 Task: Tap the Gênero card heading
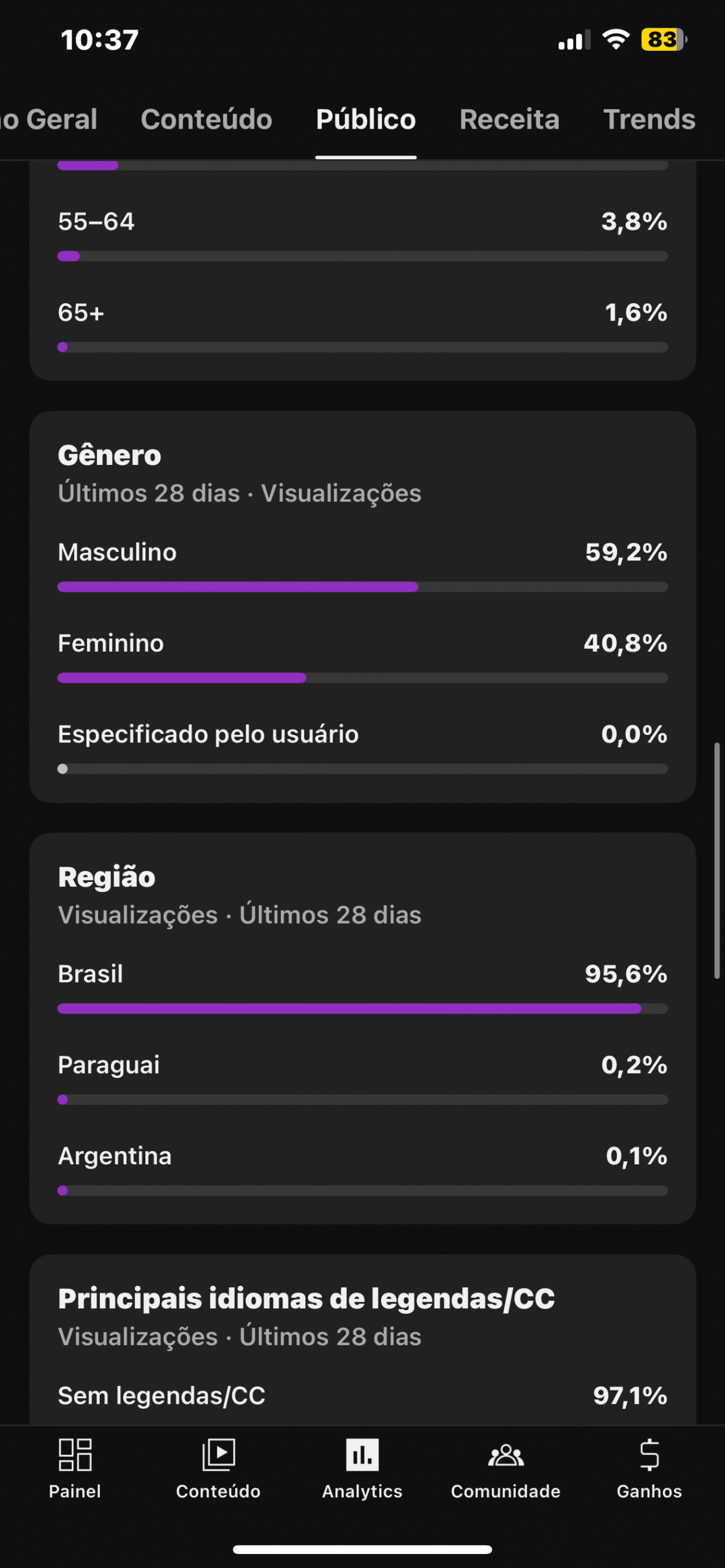tap(110, 455)
